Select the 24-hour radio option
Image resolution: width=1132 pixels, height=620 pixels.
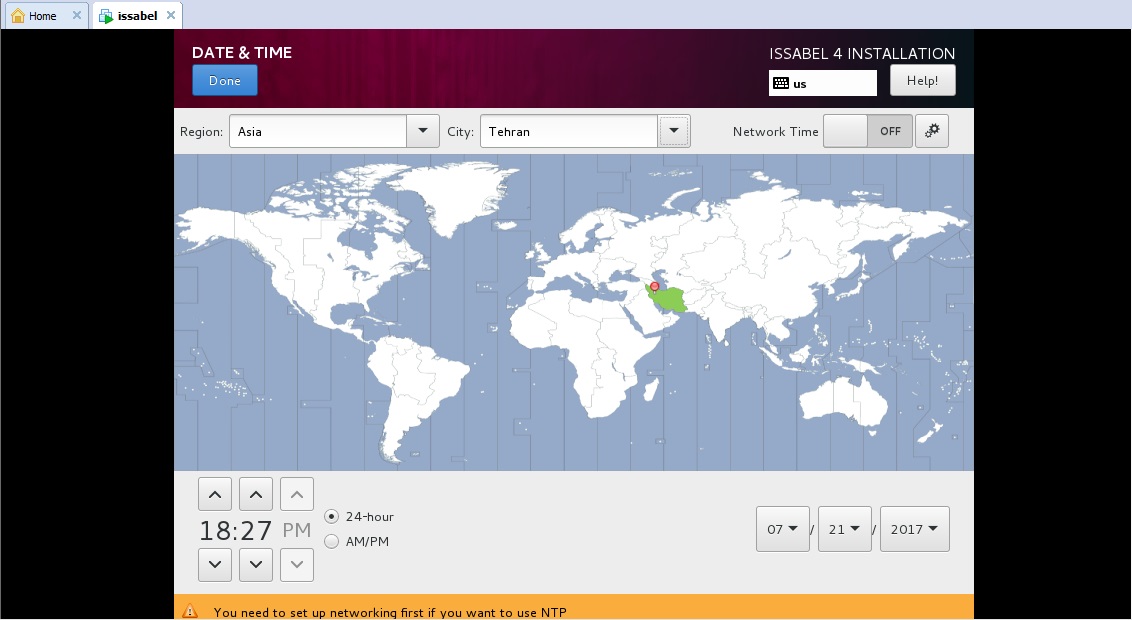point(359,517)
